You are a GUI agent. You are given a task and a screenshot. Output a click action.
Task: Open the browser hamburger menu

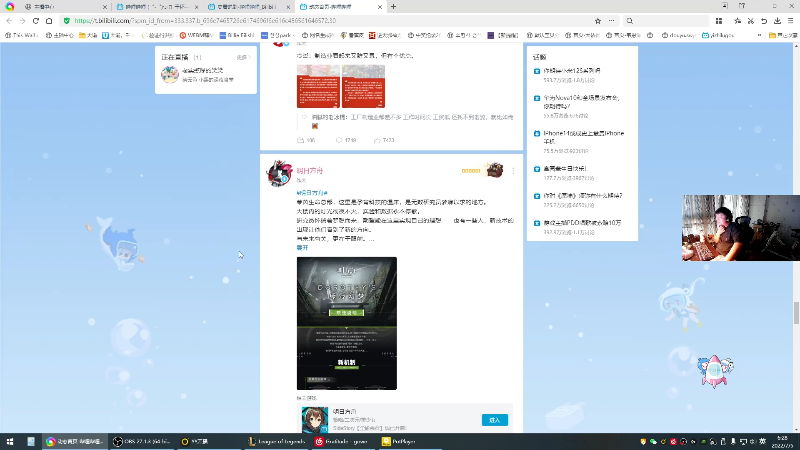click(x=790, y=21)
